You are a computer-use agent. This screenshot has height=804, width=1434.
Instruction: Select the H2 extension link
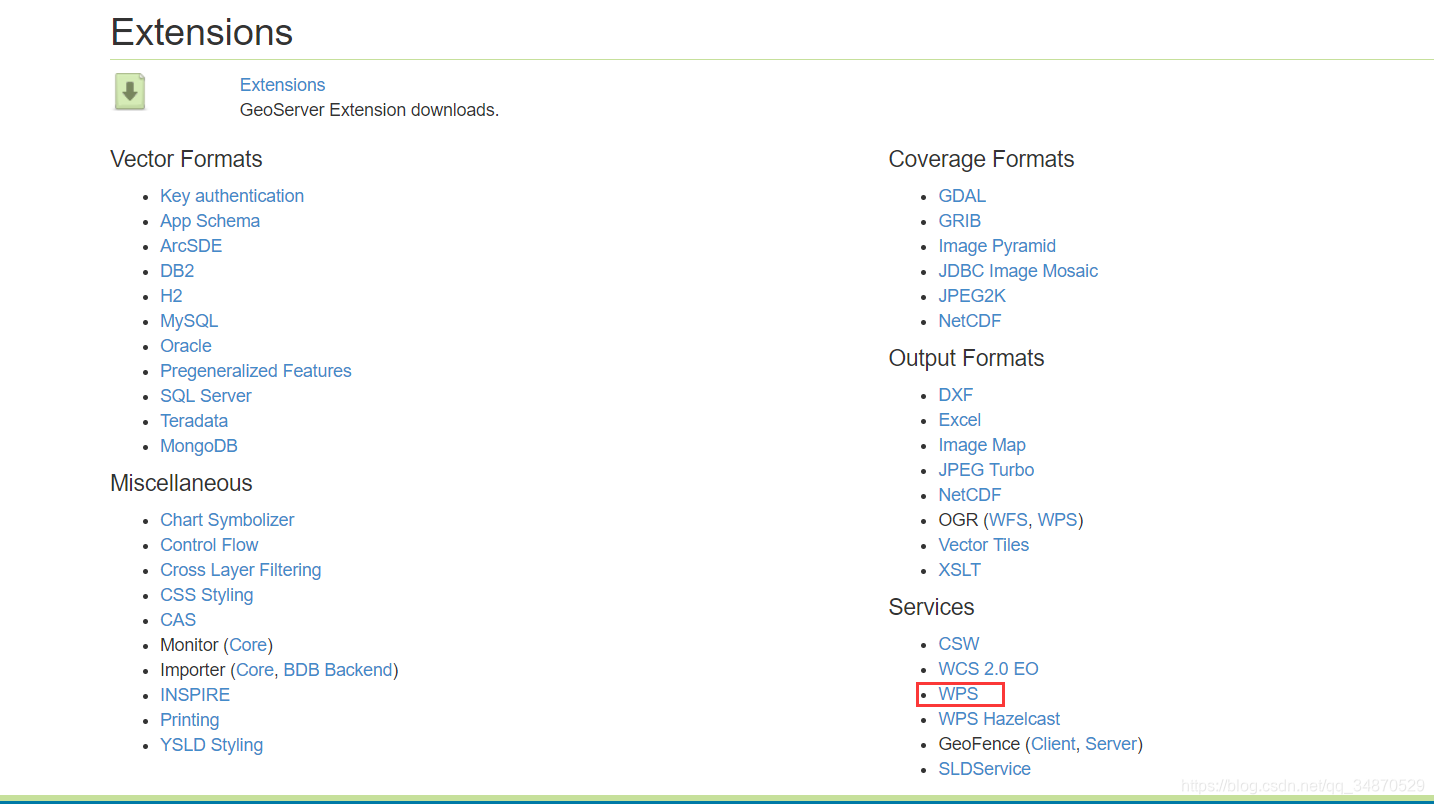(171, 296)
